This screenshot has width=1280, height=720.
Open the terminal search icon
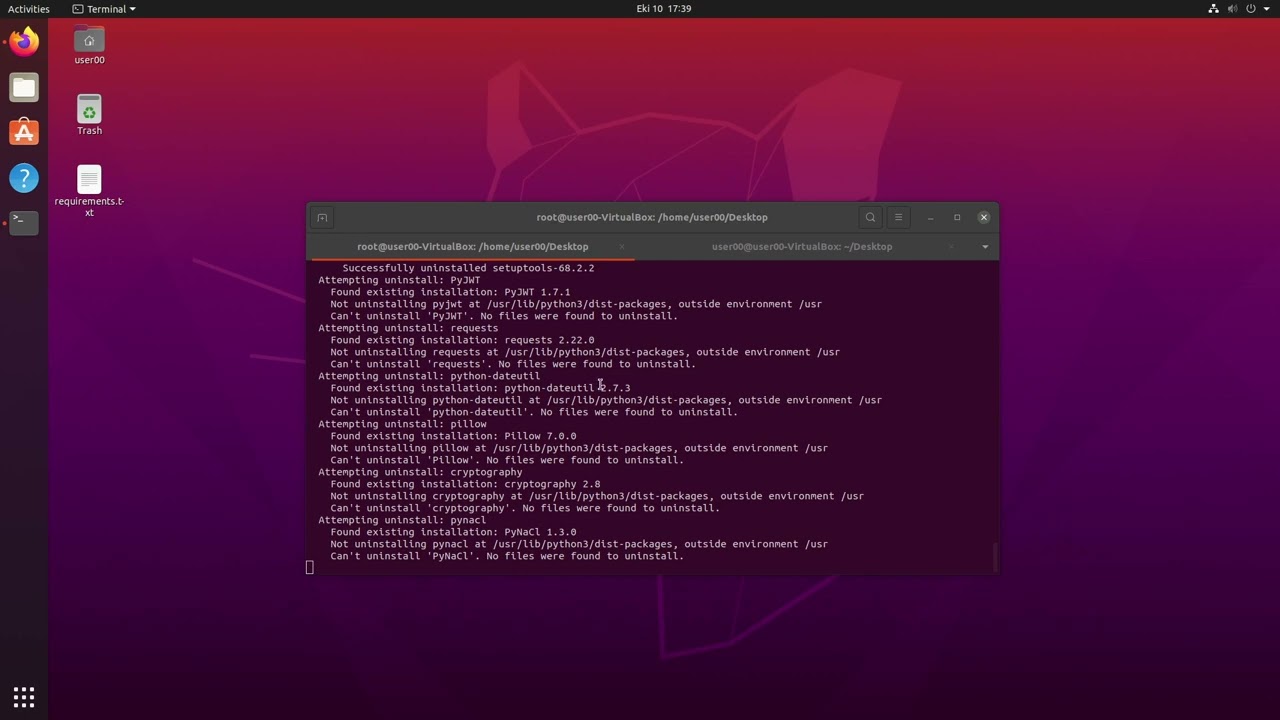click(x=870, y=217)
